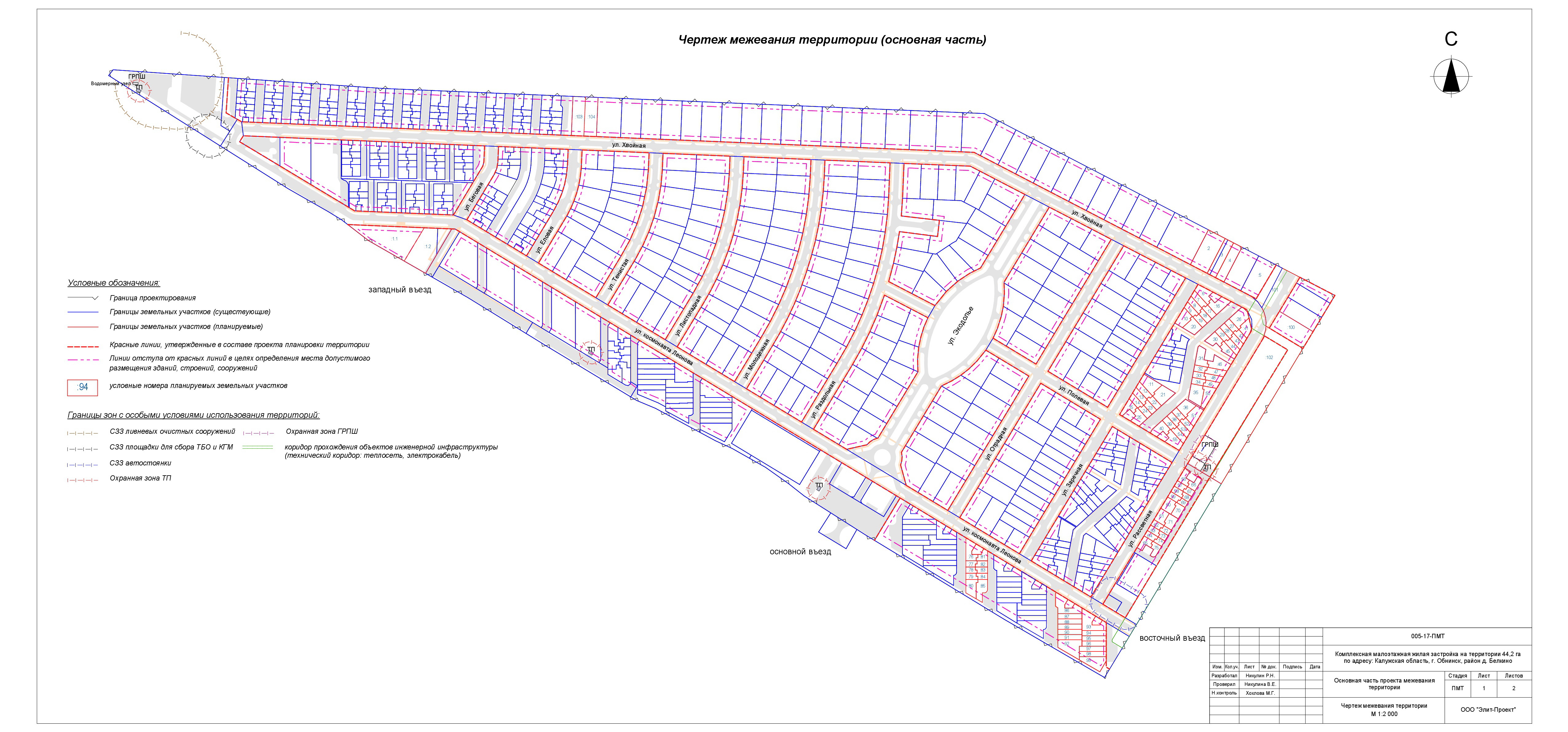Select the ул. Полевая street label

1074,395
